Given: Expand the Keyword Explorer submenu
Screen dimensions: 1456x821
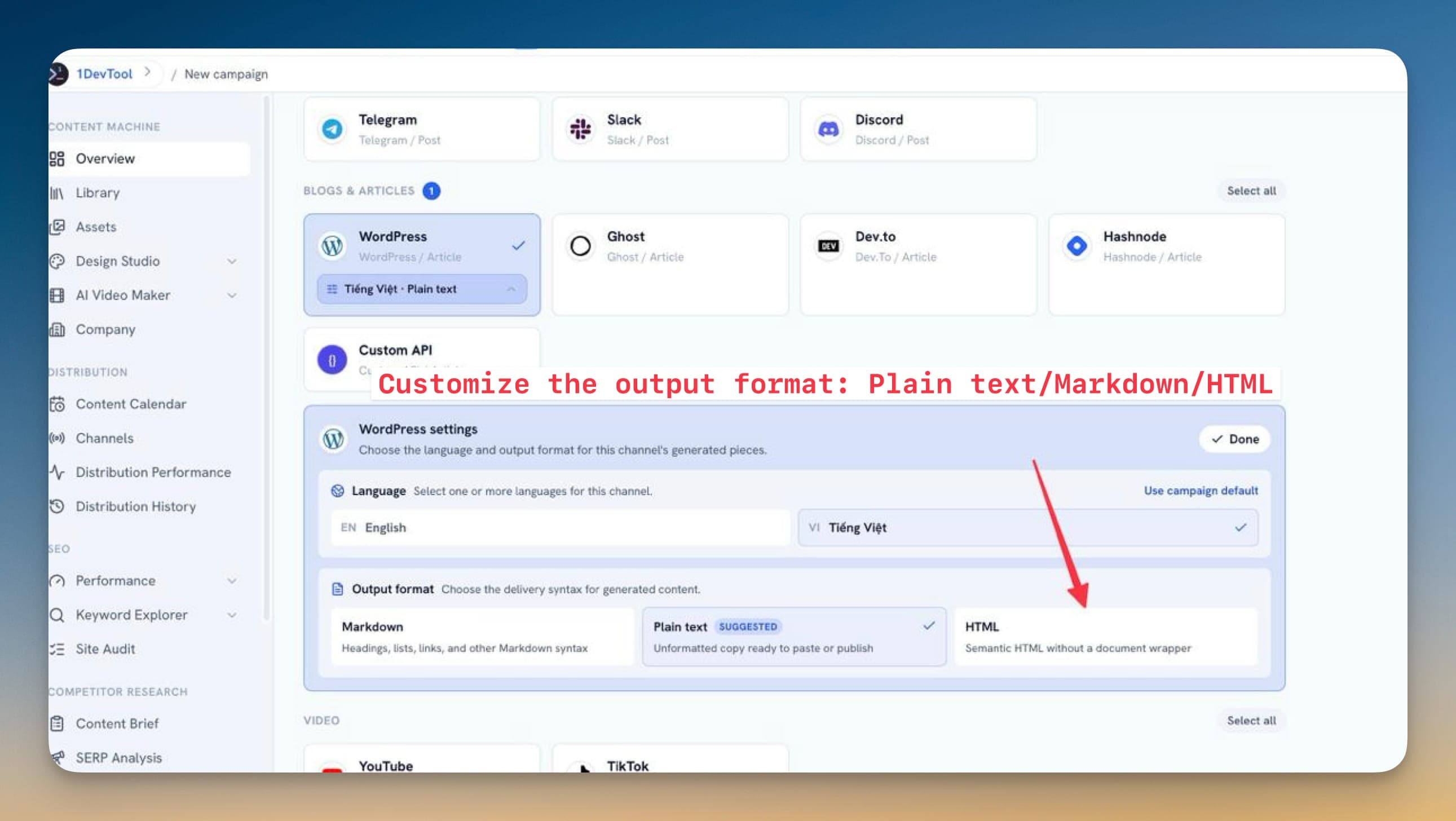Looking at the screenshot, I should 232,615.
